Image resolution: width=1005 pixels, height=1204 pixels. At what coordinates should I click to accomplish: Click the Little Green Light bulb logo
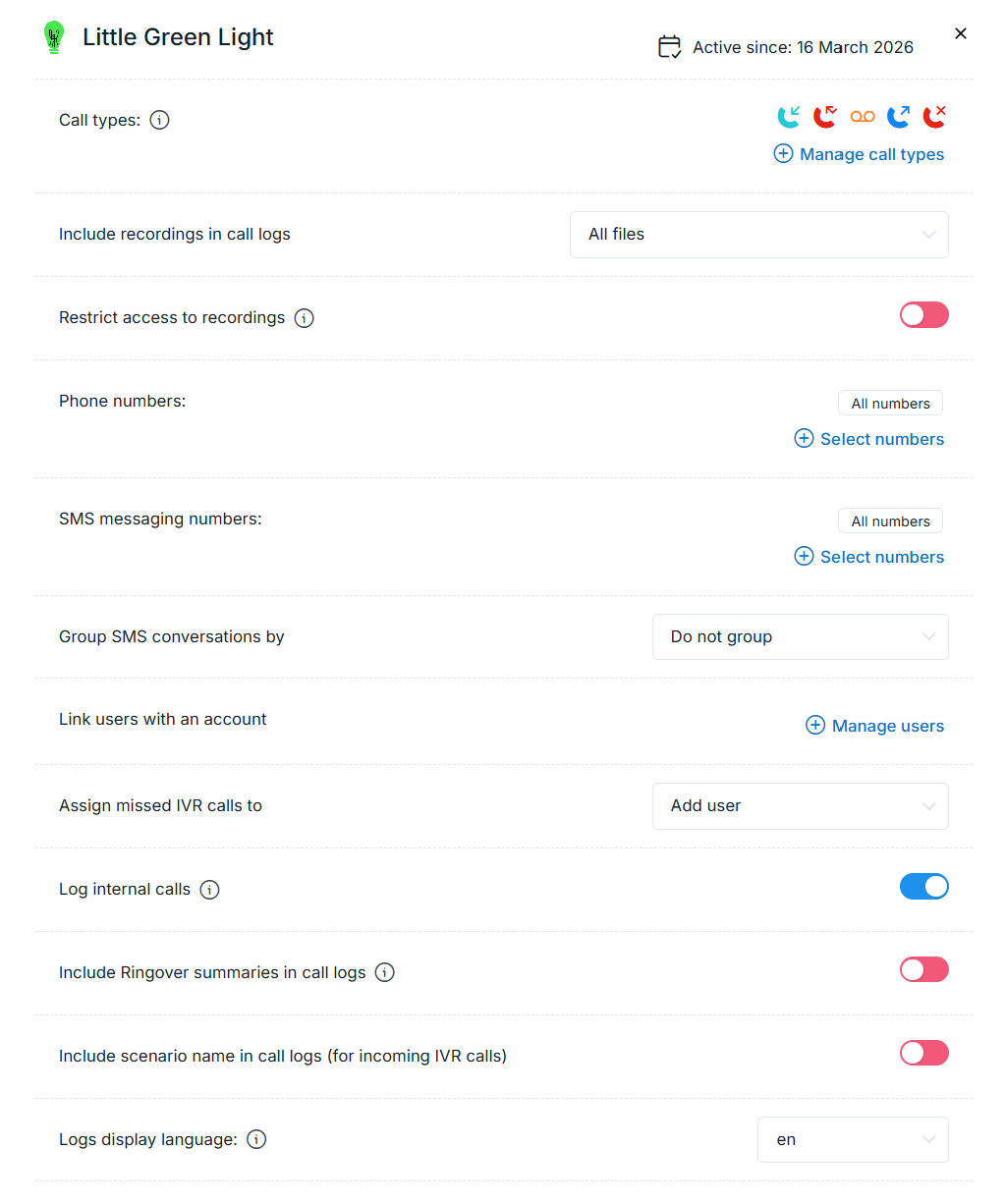pyautogui.click(x=54, y=37)
